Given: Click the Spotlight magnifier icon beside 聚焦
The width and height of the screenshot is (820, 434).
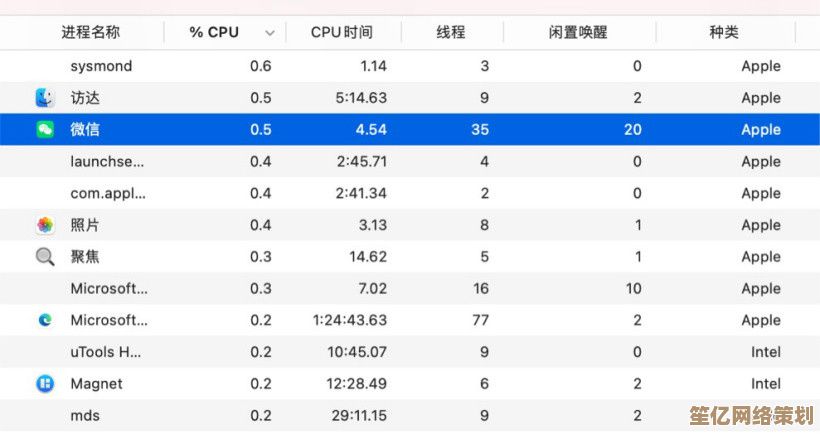Looking at the screenshot, I should pyautogui.click(x=45, y=257).
